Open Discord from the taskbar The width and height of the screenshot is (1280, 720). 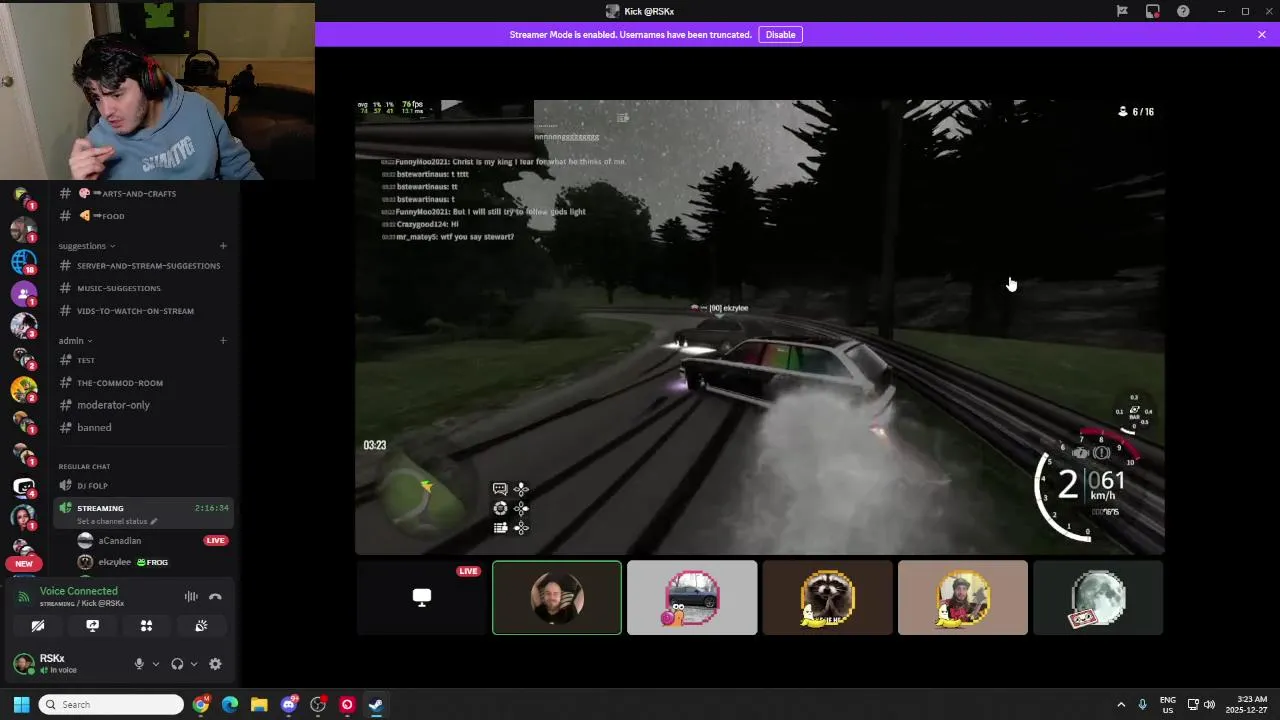289,705
